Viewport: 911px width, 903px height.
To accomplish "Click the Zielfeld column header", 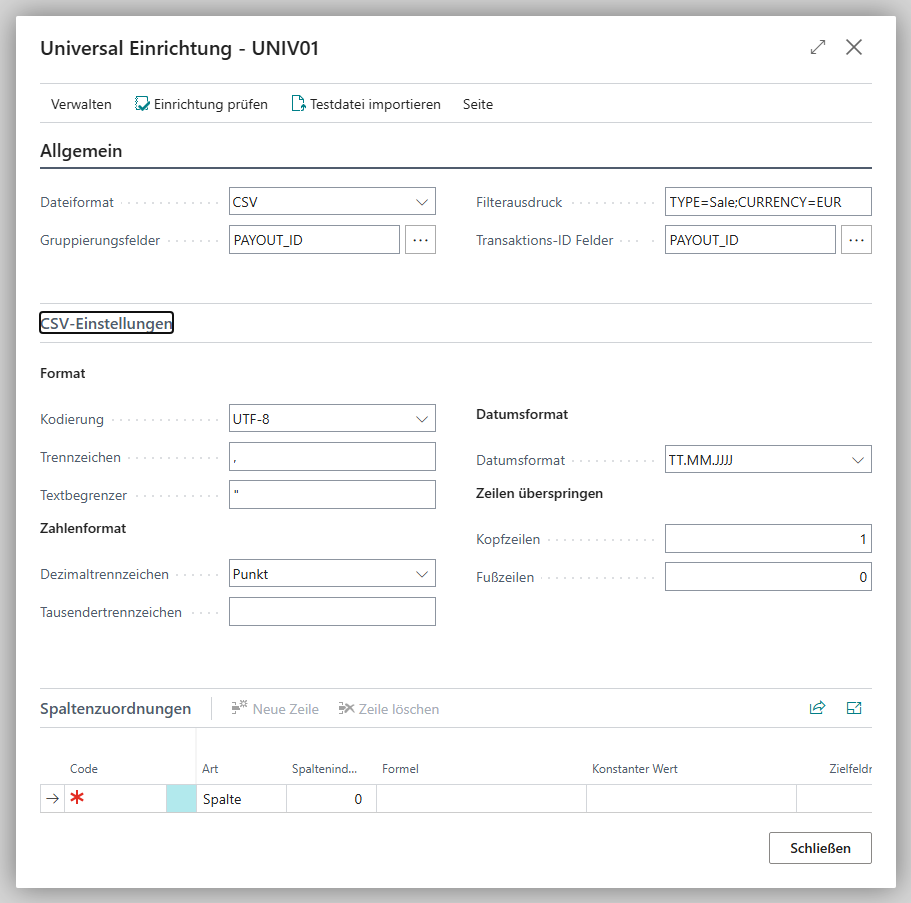I will click(850, 768).
